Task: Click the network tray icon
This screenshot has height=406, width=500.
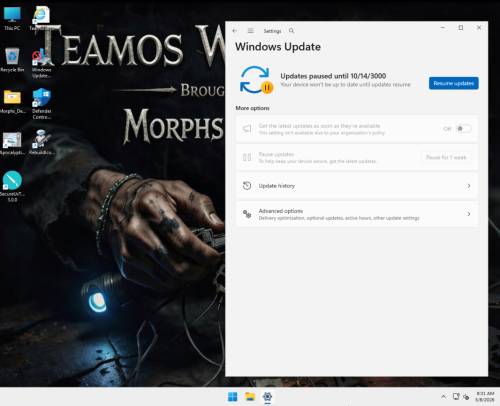Action: [x=456, y=397]
